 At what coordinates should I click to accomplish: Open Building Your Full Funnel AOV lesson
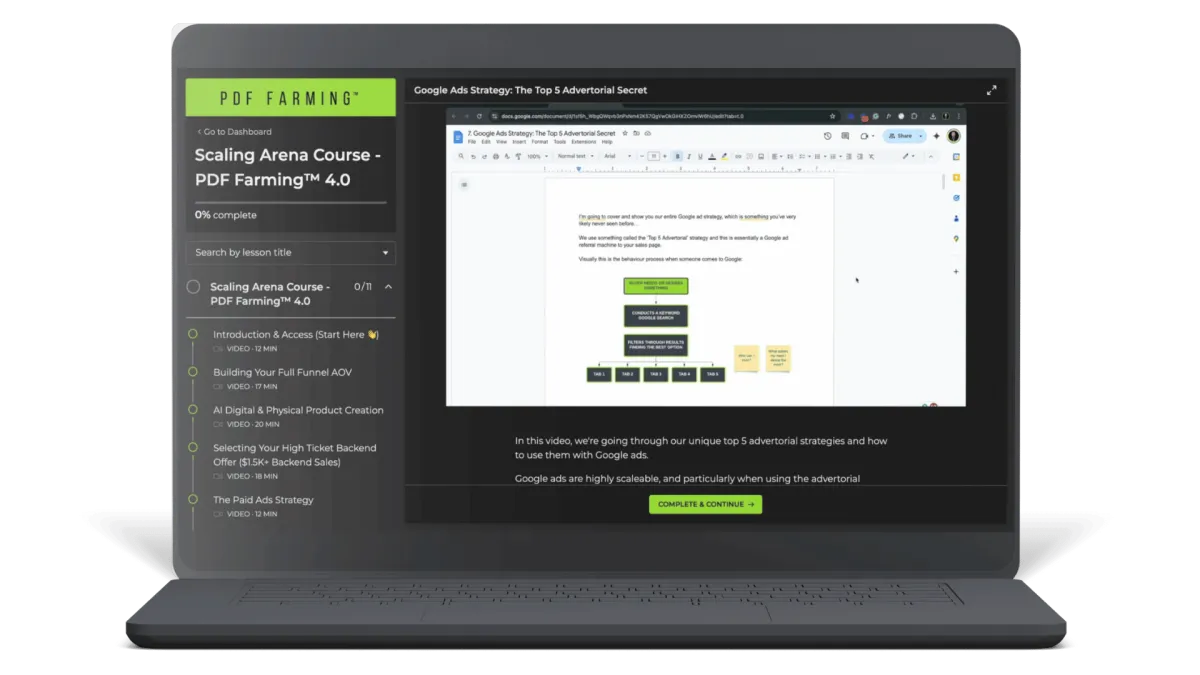[282, 372]
